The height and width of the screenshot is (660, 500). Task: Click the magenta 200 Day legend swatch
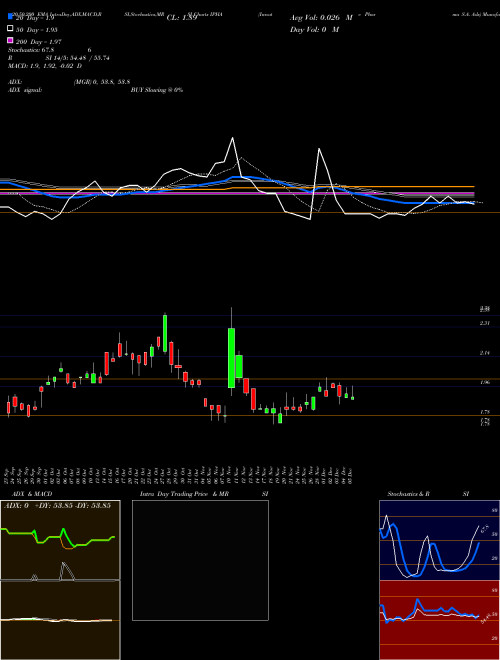pyautogui.click(x=11, y=40)
